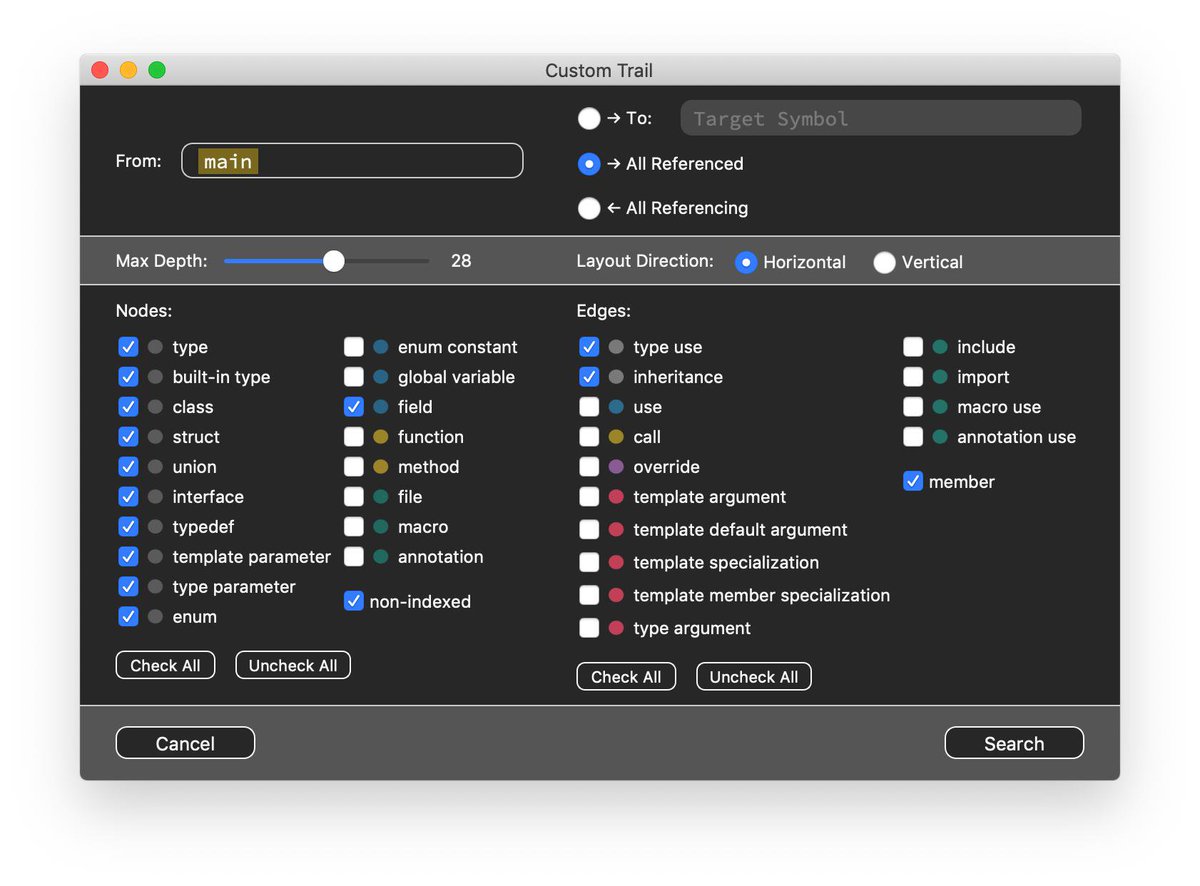This screenshot has height=886, width=1200.
Task: Check the 'macro use' edge checkbox
Action: [913, 407]
